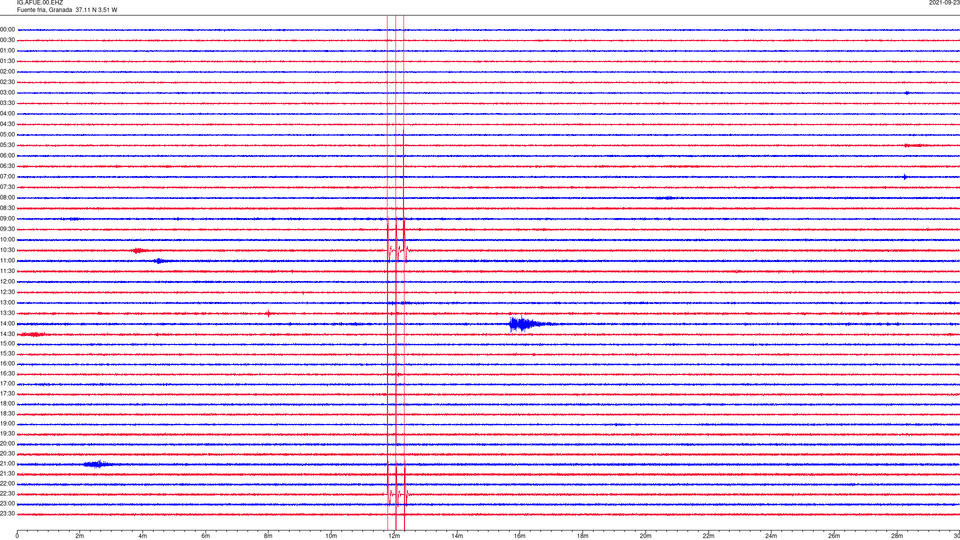Click the 20m tick label on time axis
This screenshot has width=960, height=540.
(645, 536)
